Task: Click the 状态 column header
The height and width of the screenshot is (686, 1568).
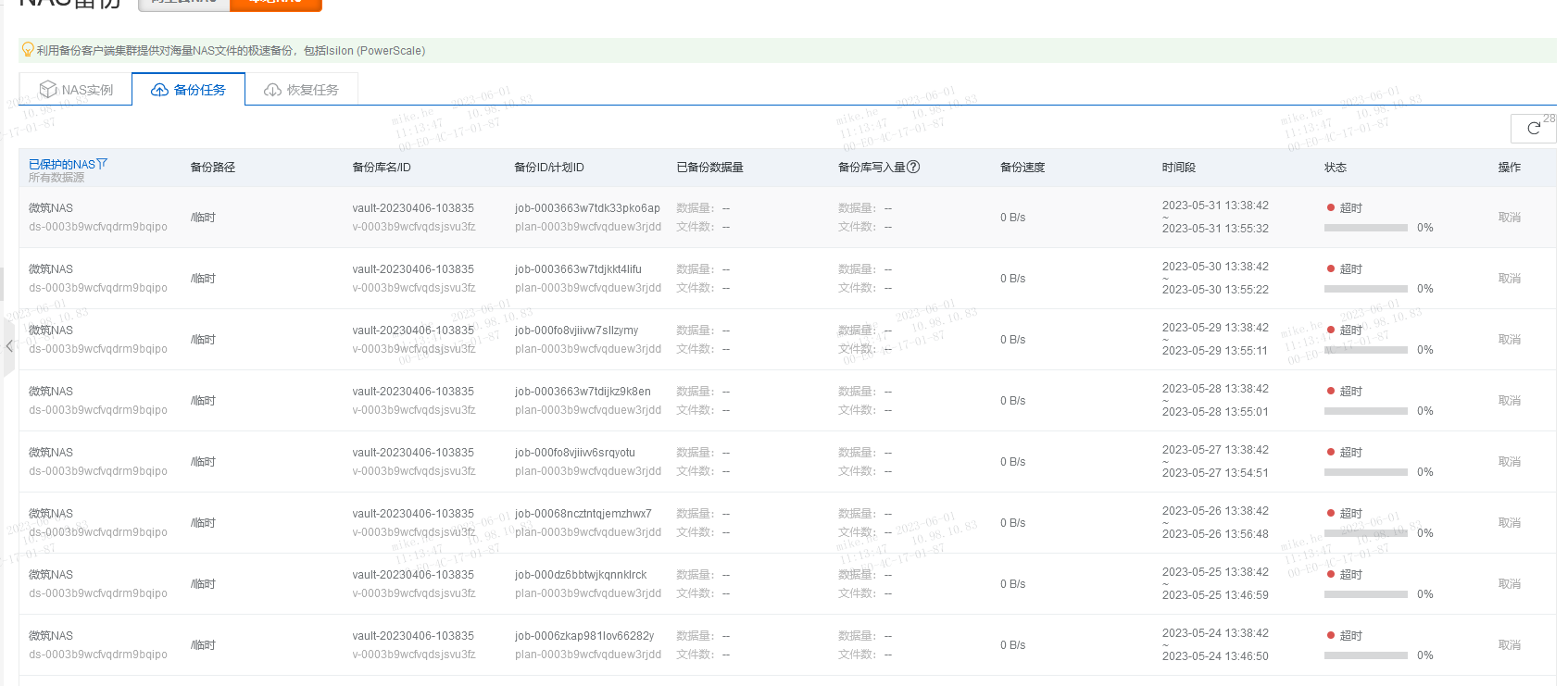Action: tap(1336, 168)
